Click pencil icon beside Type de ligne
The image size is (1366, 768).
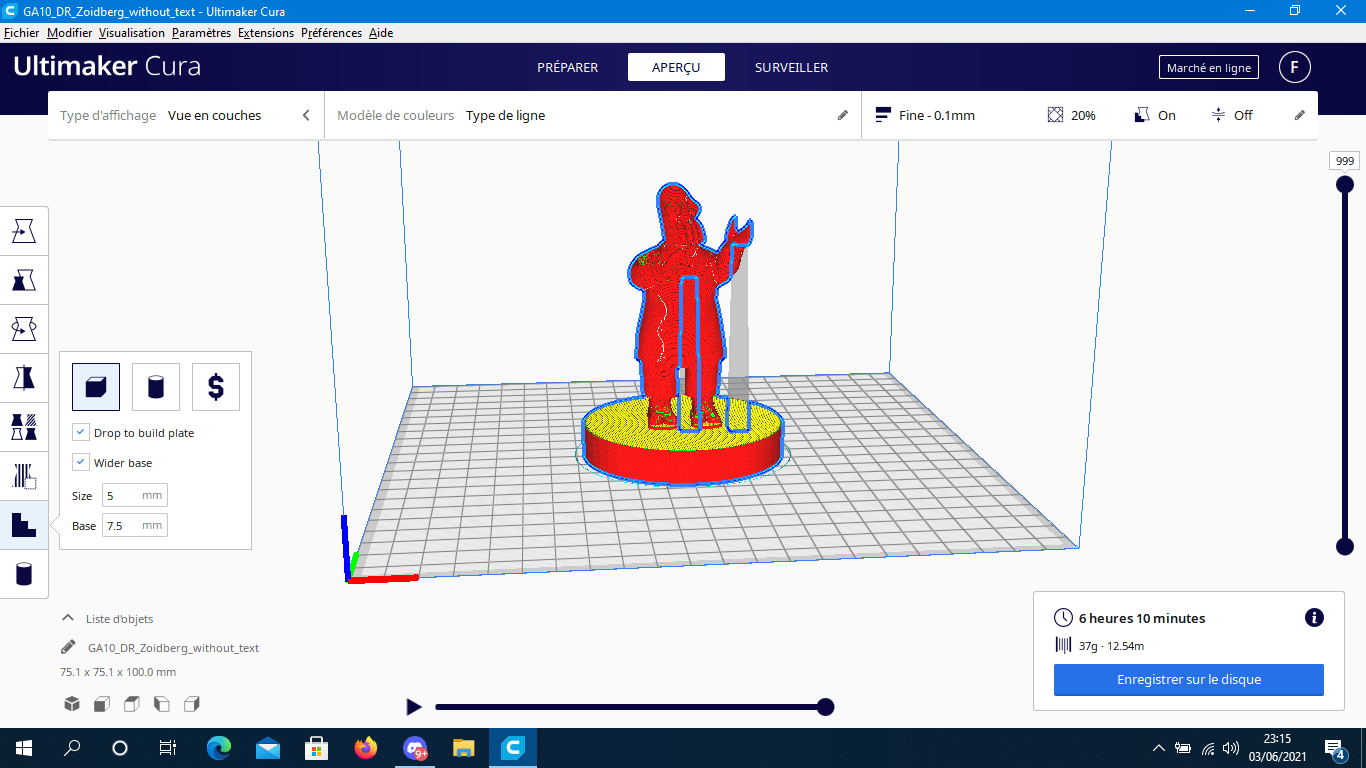coord(843,115)
